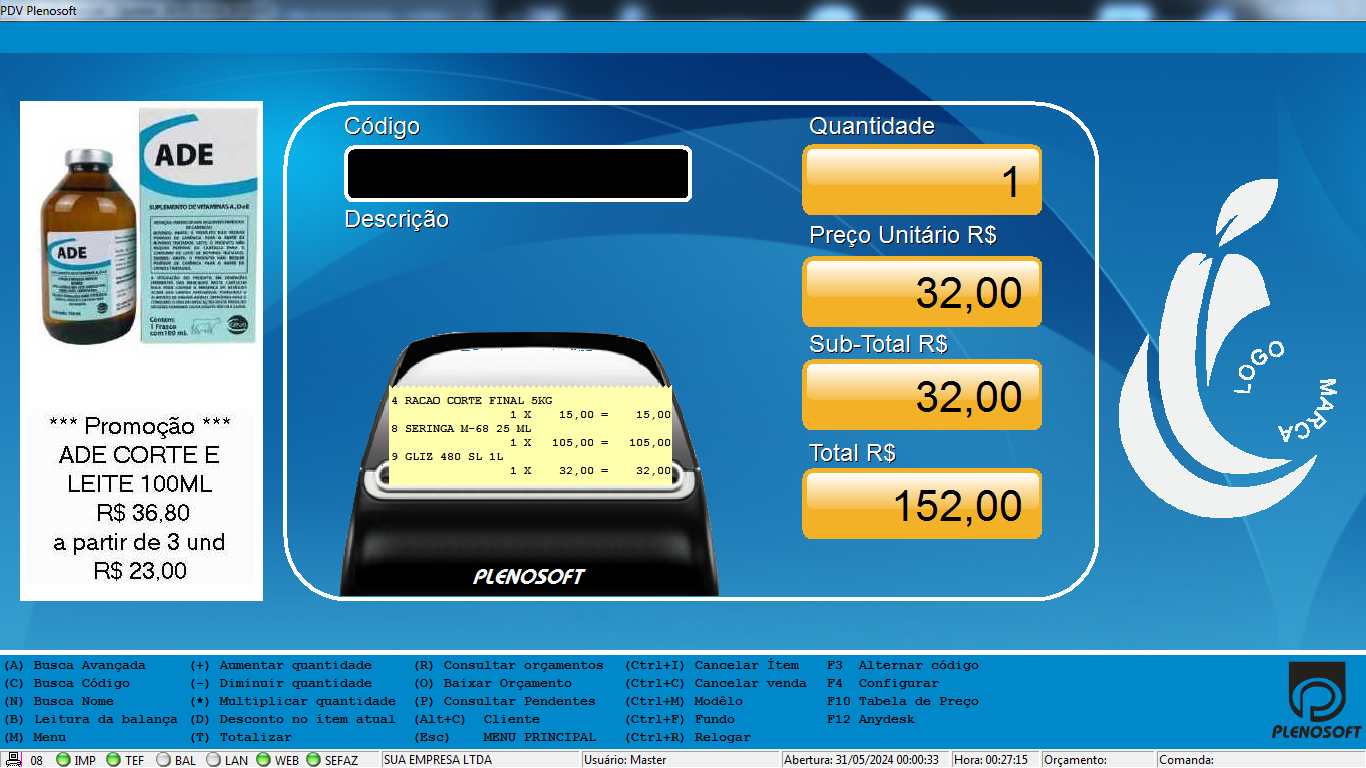This screenshot has width=1366, height=768.
Task: Click the 'PDV Plenosoft' window title
Action: pos(40,10)
